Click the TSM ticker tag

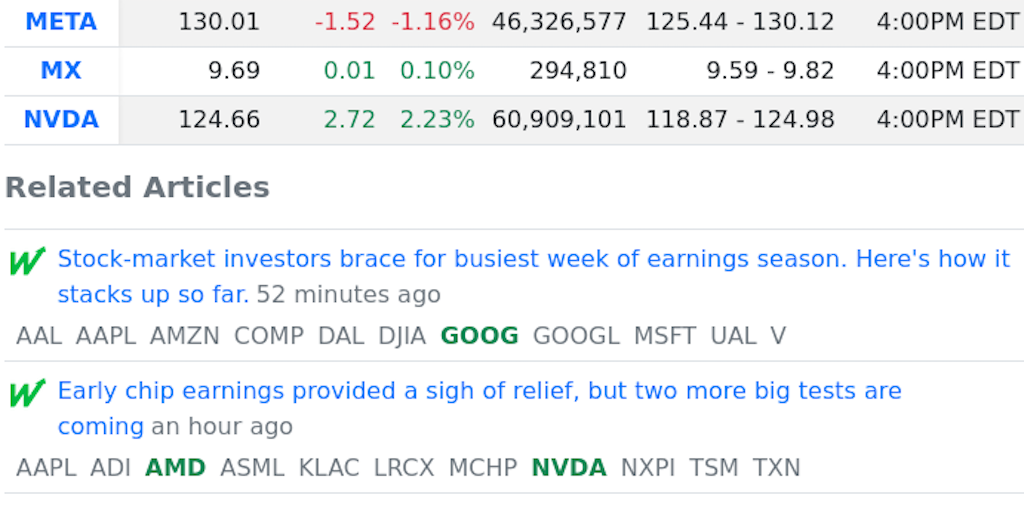click(714, 468)
